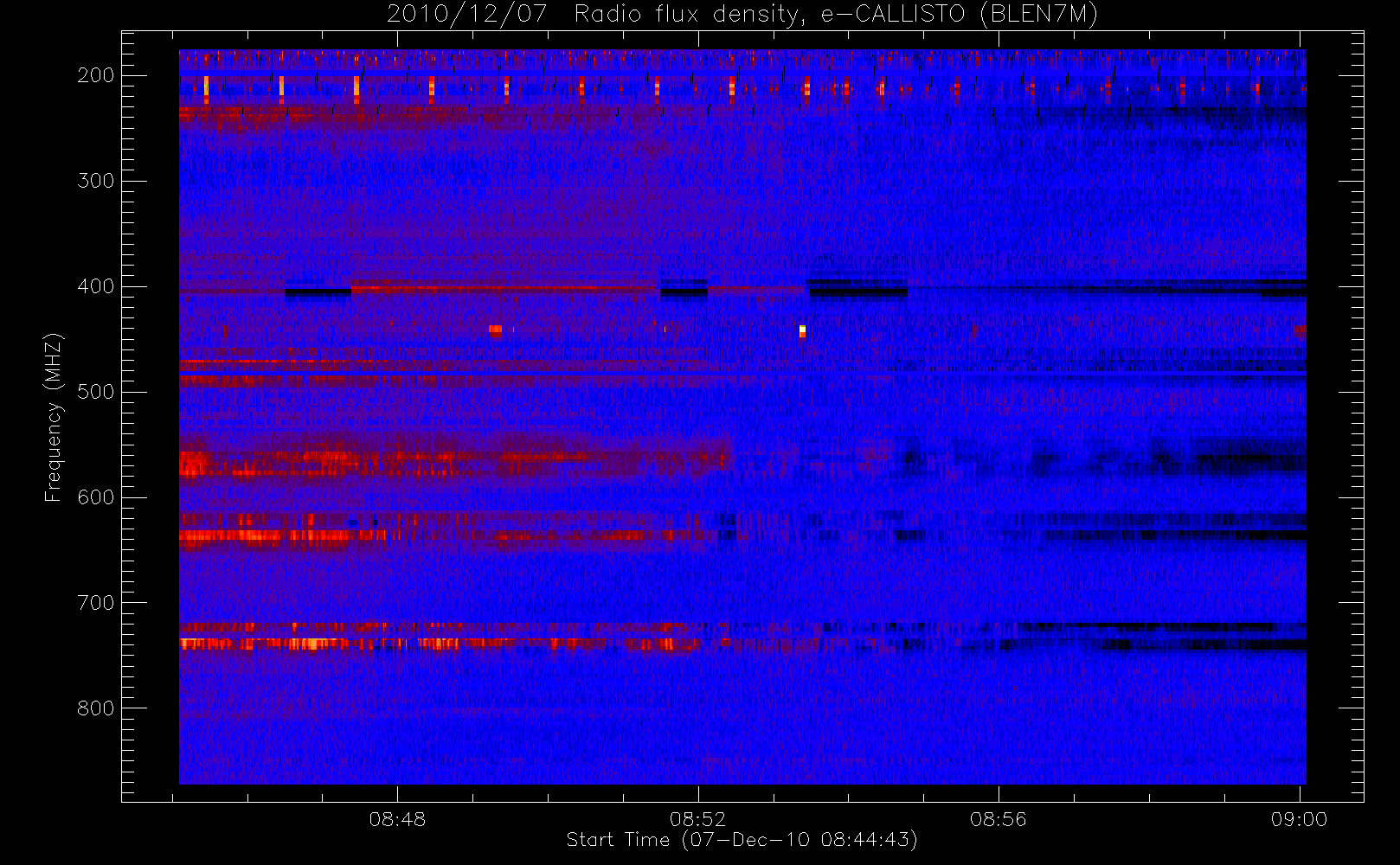Click the 08:56 time tick label
Viewport: 1400px width, 865px height.
pyautogui.click(x=999, y=819)
